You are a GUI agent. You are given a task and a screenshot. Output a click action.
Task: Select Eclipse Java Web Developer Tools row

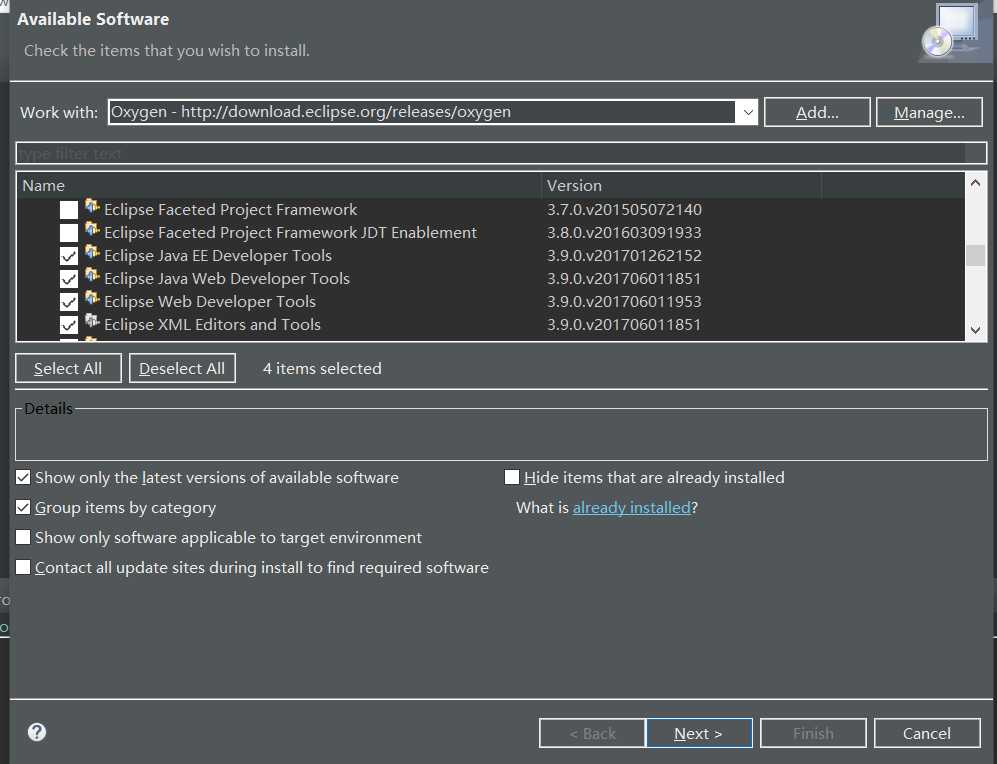pyautogui.click(x=227, y=278)
